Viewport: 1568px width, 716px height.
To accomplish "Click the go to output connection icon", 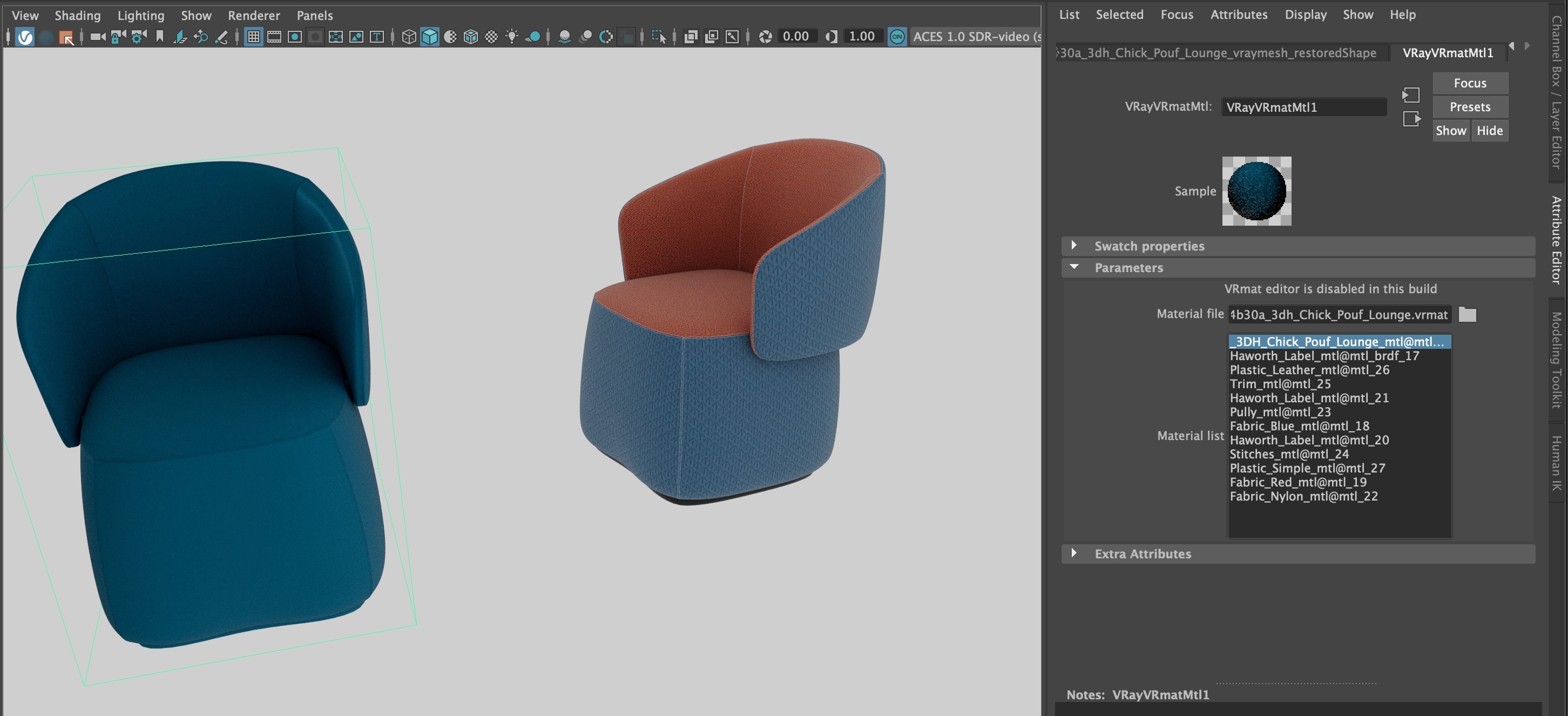I will pos(1411,119).
